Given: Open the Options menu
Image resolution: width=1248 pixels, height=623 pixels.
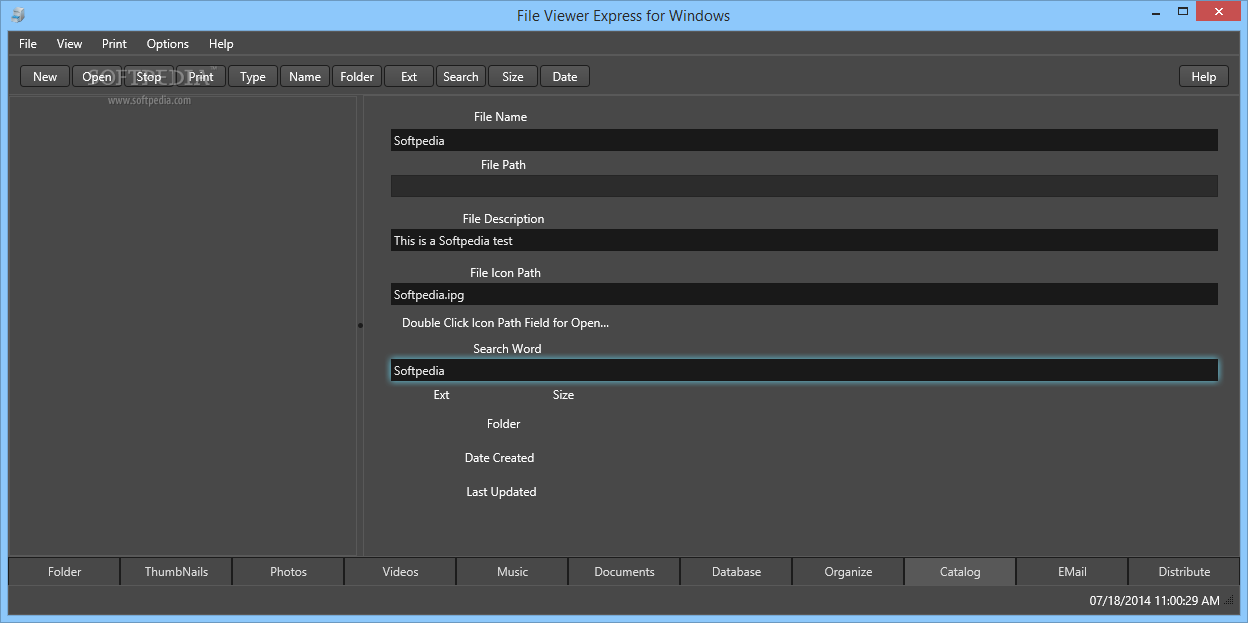Looking at the screenshot, I should [168, 44].
